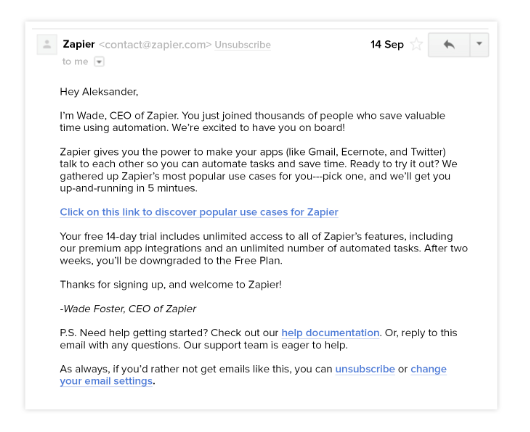Select the P.S. Need help getting started text
Screen dimensions: 530x432
click(x=259, y=339)
